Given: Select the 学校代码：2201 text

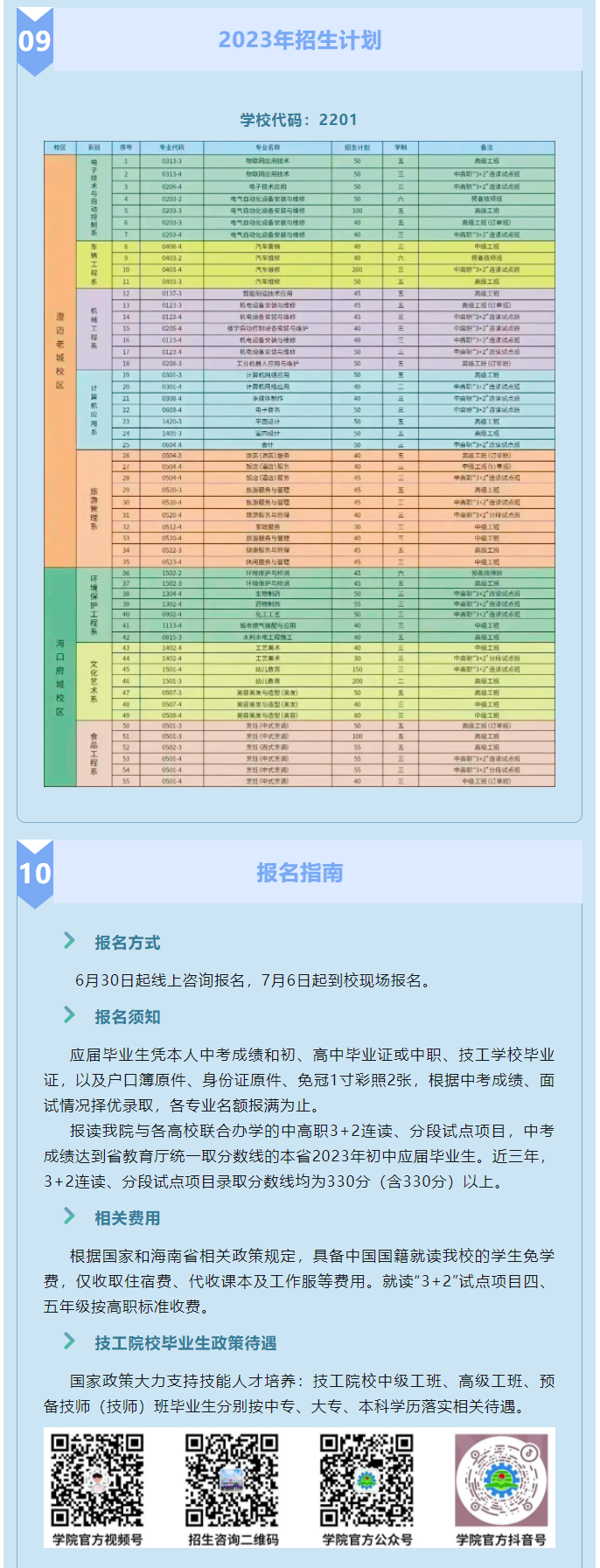Looking at the screenshot, I should (299, 120).
